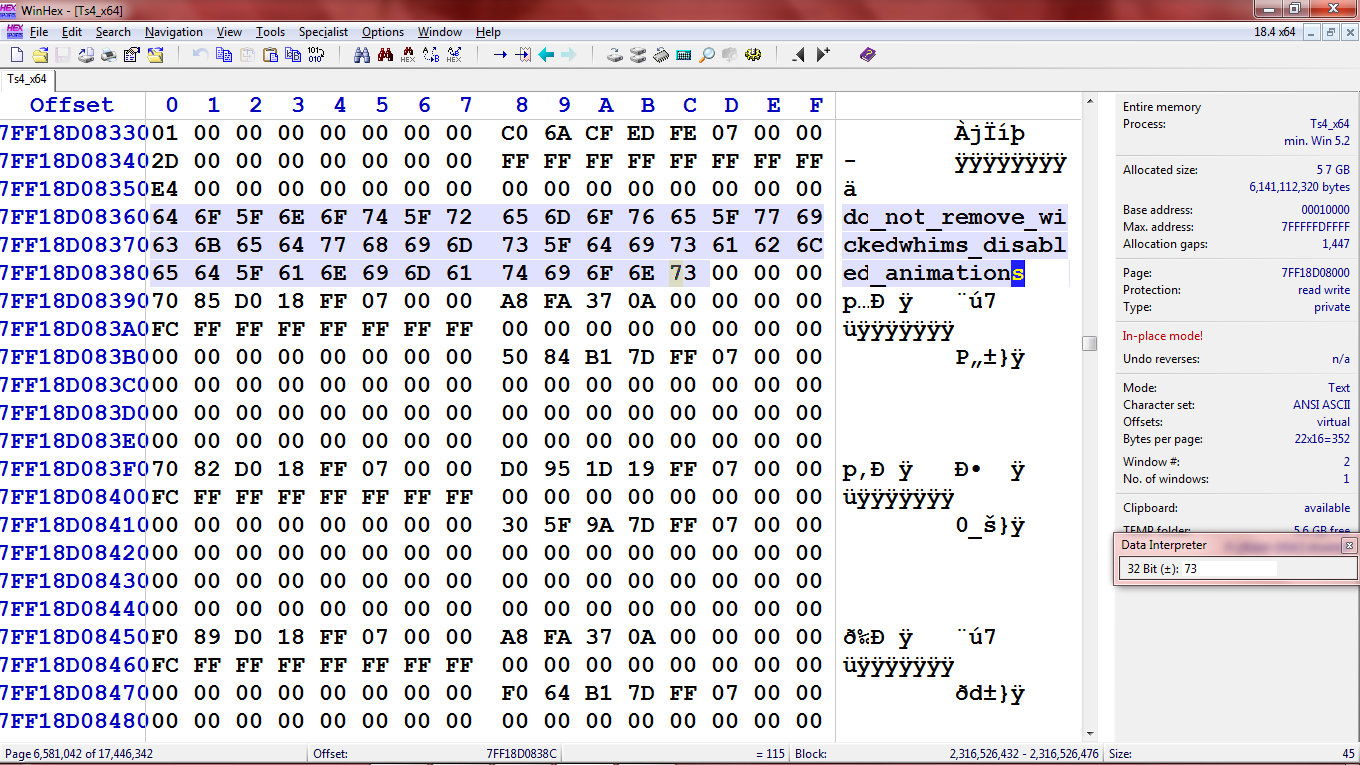Open the Options menu
The height and width of the screenshot is (765, 1360).
coord(383,32)
